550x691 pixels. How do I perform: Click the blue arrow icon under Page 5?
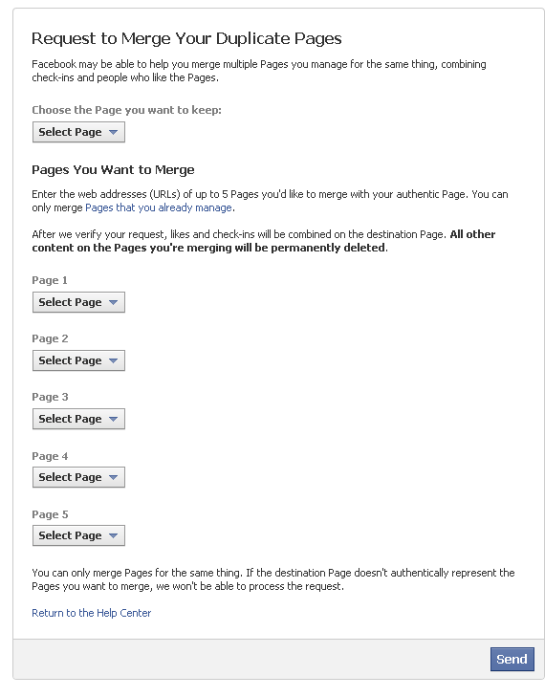point(113,535)
